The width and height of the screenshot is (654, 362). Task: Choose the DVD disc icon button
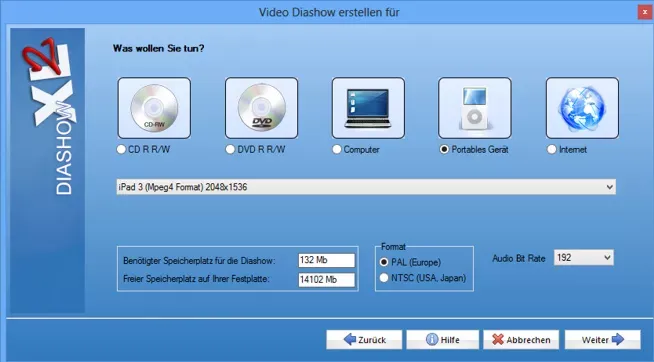click(262, 108)
